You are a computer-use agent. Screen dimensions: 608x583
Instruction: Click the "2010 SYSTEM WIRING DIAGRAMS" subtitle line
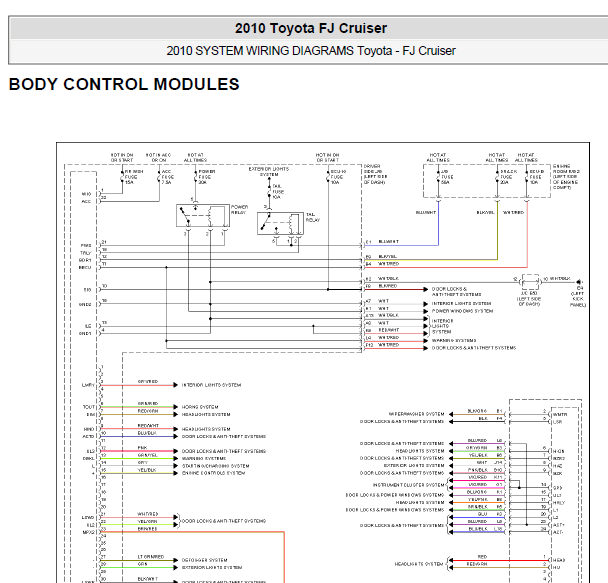311,51
